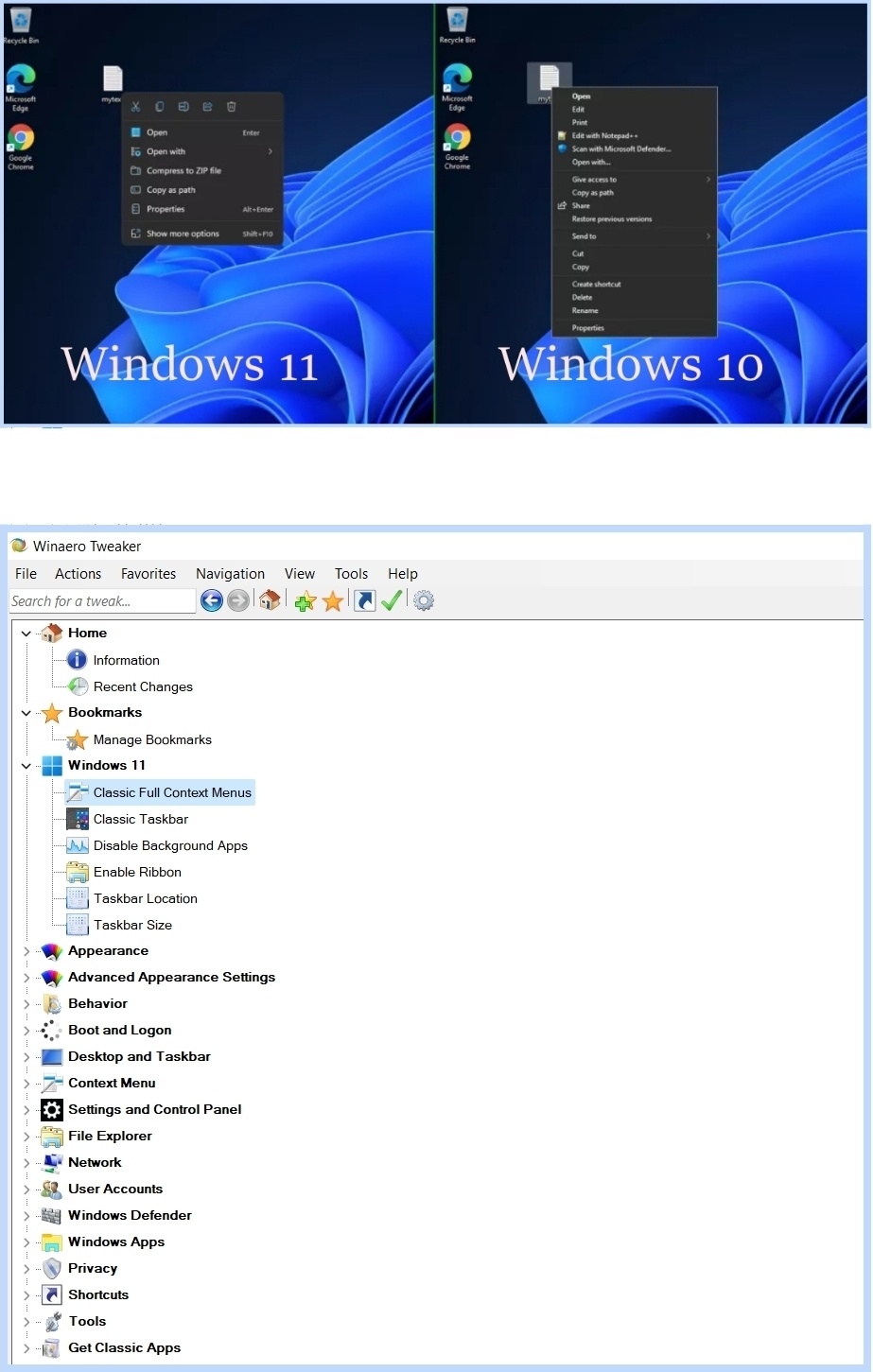Viewport: 873px width, 1372px height.
Task: Click the Shortcuts category icon
Action: click(x=51, y=1295)
